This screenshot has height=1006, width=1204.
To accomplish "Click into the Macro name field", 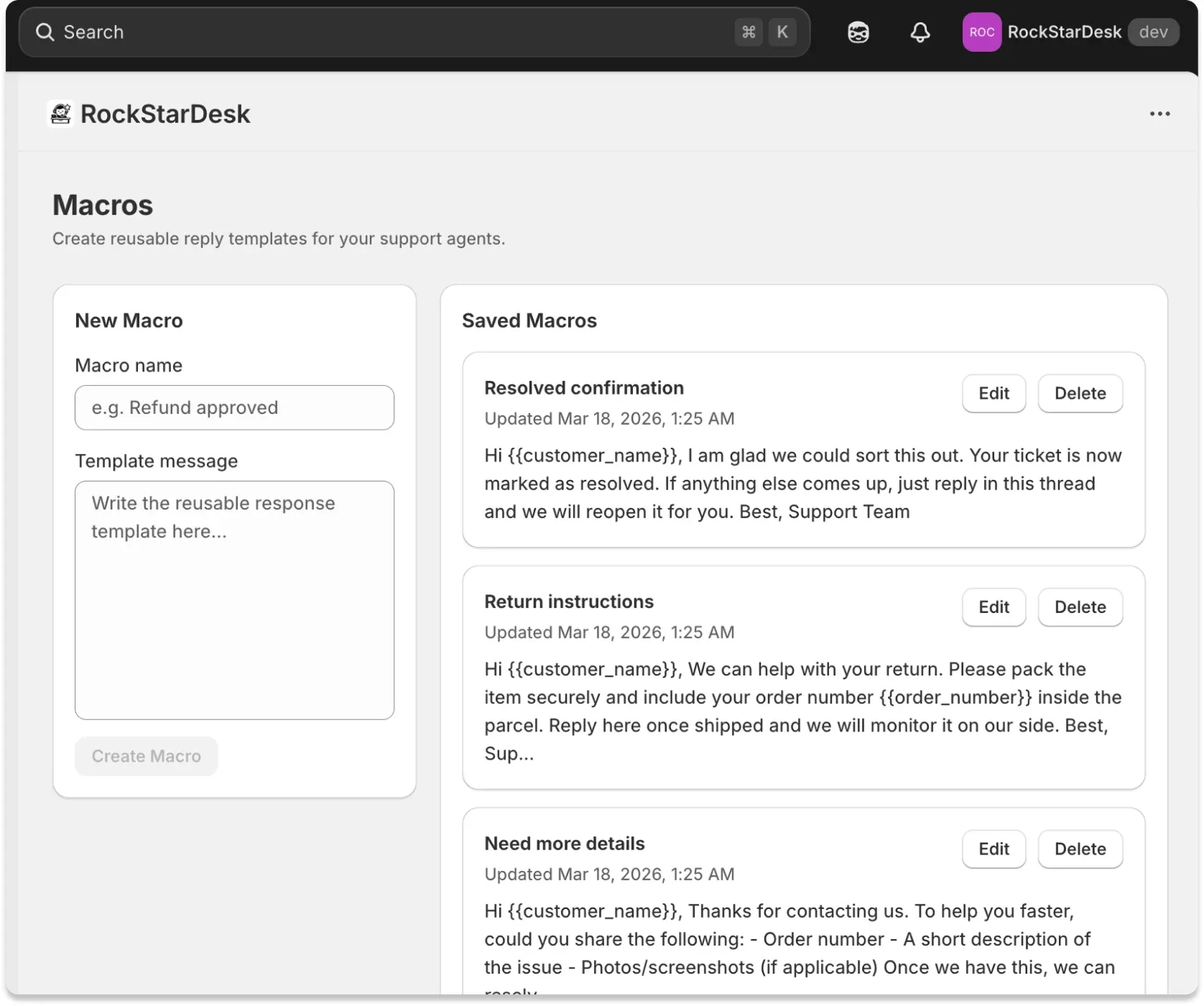I will 234,407.
